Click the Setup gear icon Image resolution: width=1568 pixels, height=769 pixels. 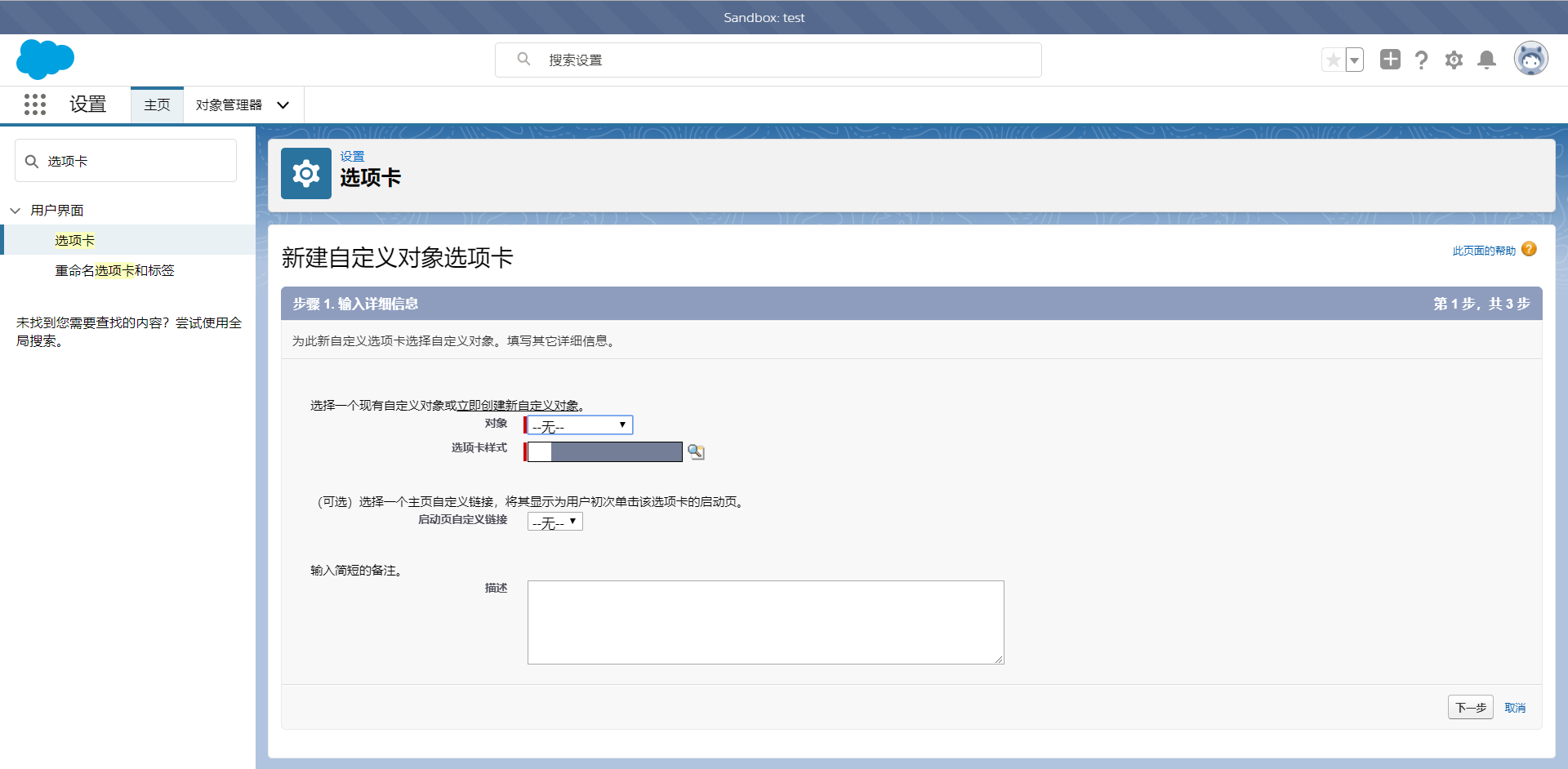tap(1454, 59)
